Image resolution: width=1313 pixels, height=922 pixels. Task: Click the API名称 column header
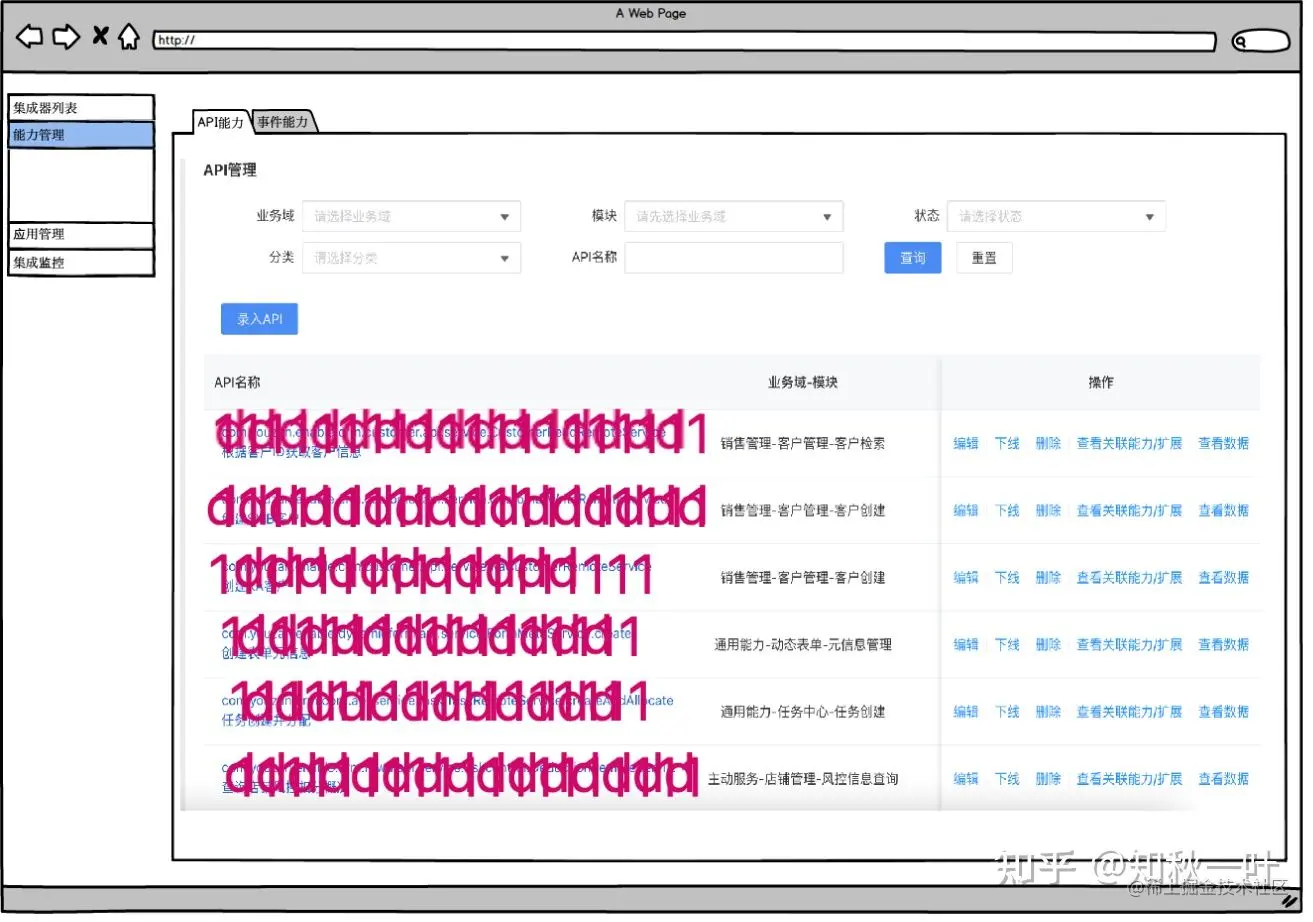tap(238, 383)
